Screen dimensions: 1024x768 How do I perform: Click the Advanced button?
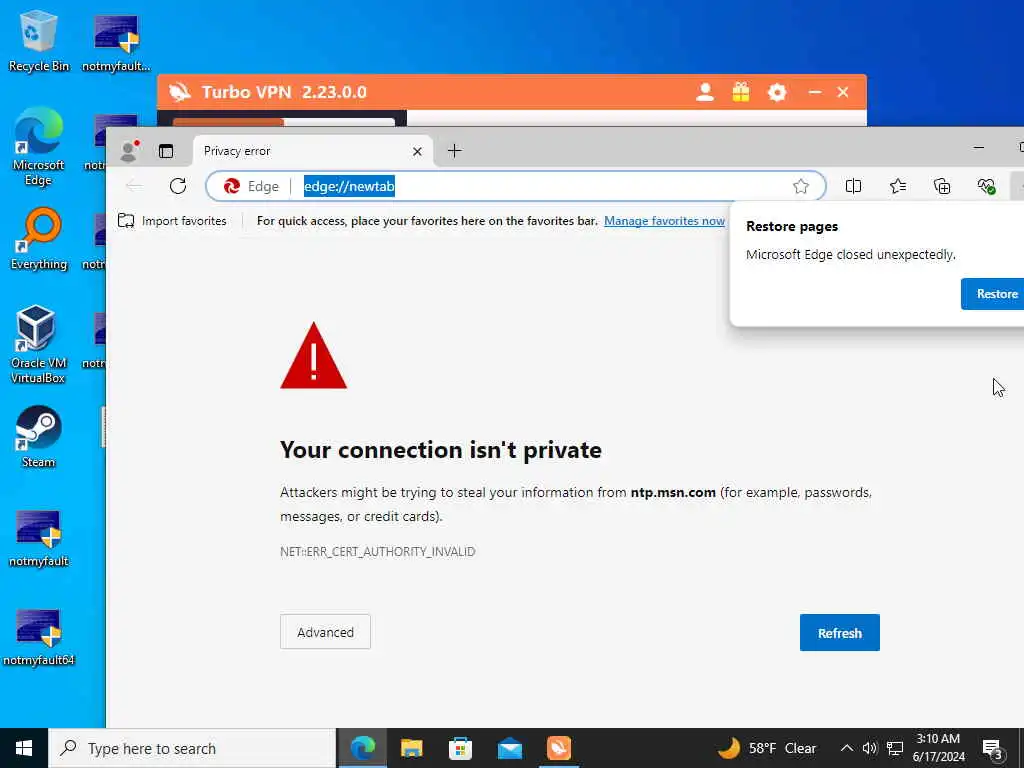pyautogui.click(x=325, y=632)
